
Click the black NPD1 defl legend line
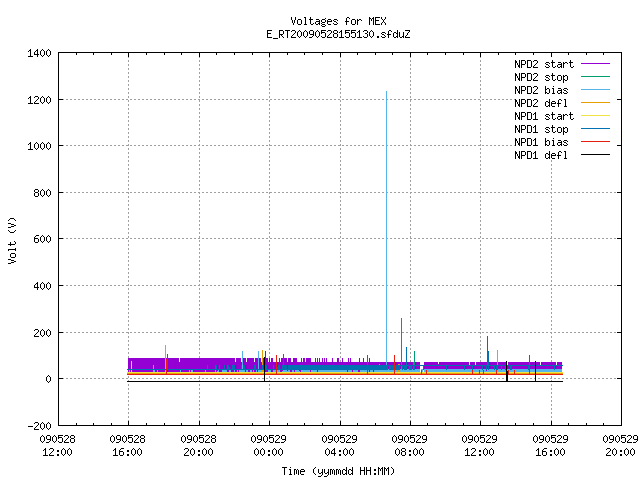595,155
